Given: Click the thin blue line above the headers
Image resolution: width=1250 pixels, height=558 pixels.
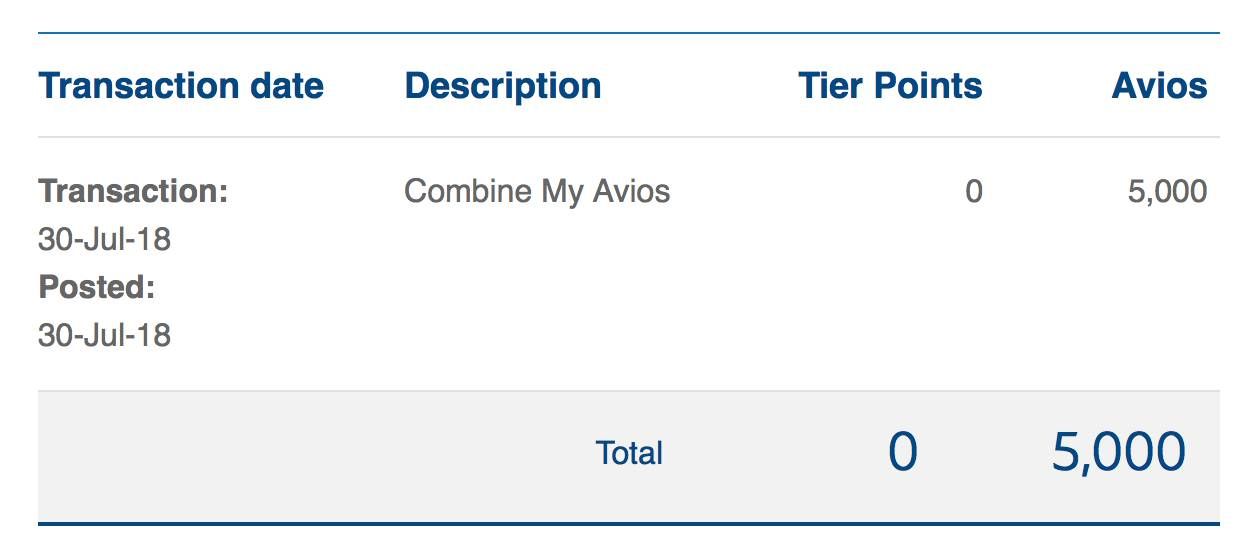Looking at the screenshot, I should point(629,33).
